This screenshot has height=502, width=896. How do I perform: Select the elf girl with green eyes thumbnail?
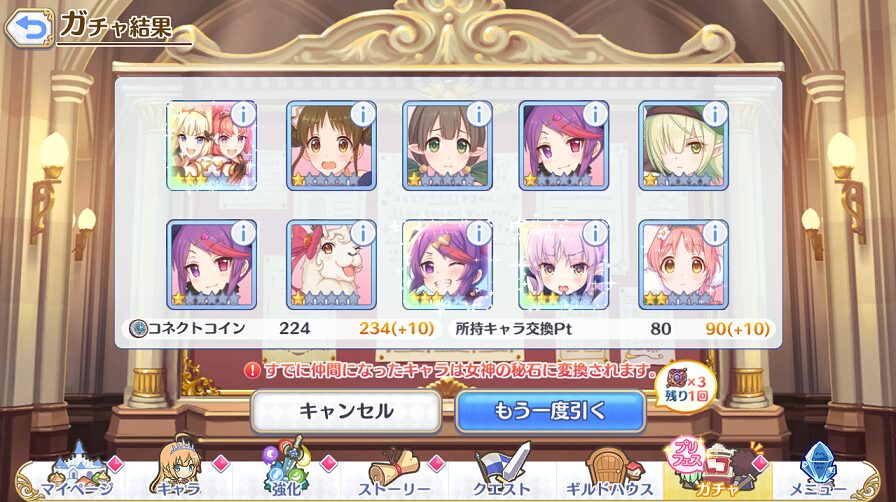pyautogui.click(x=447, y=146)
